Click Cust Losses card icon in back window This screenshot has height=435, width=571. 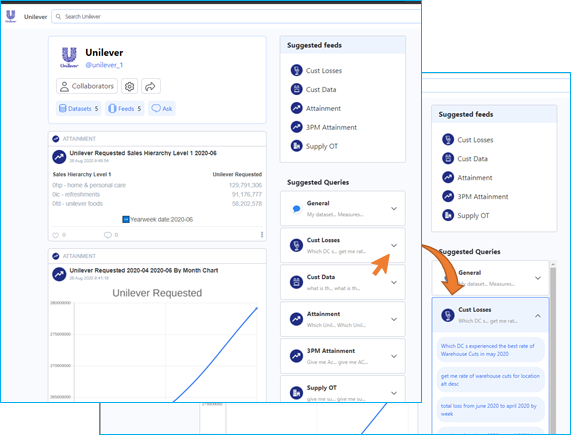(448, 315)
